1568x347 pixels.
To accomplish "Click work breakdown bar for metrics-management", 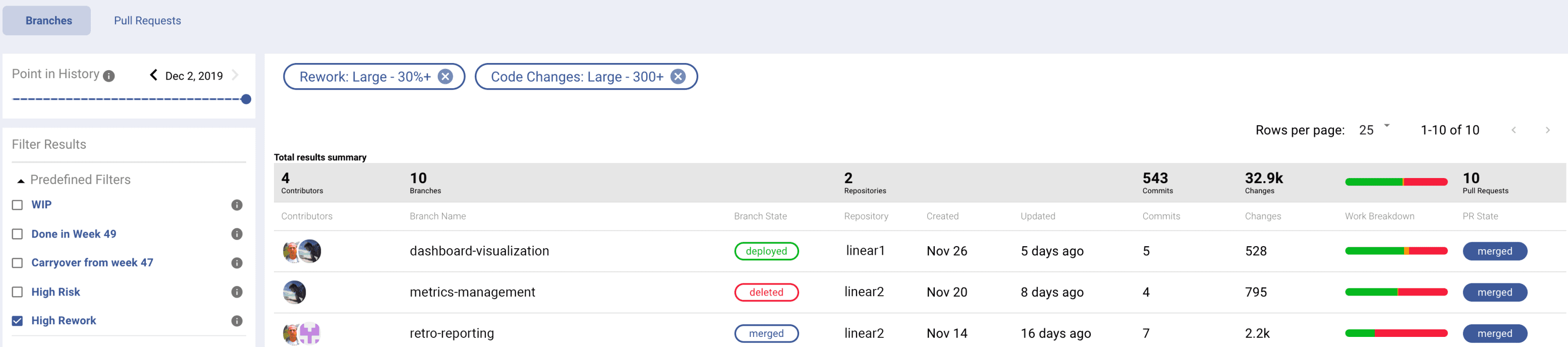I will [x=1396, y=292].
